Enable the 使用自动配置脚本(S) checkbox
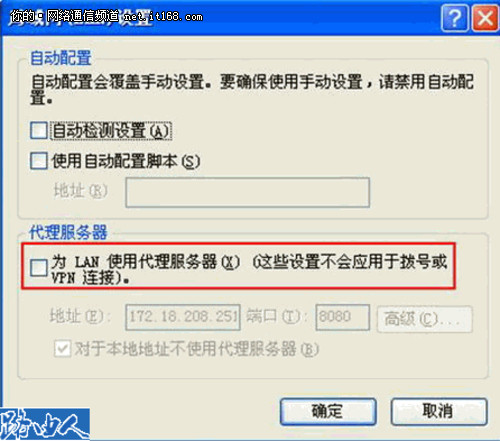The image size is (500, 441). [39, 161]
